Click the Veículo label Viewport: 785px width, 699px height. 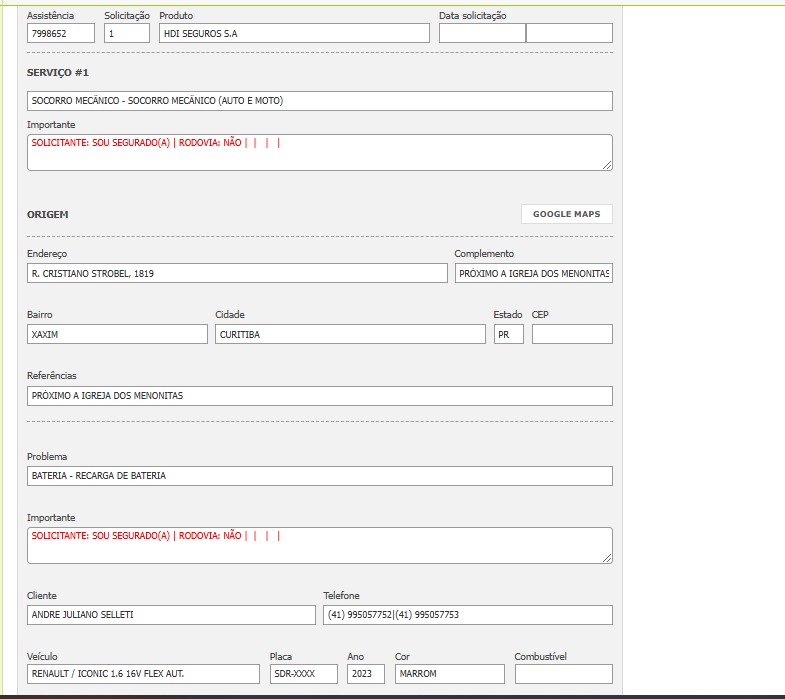pyautogui.click(x=42, y=656)
